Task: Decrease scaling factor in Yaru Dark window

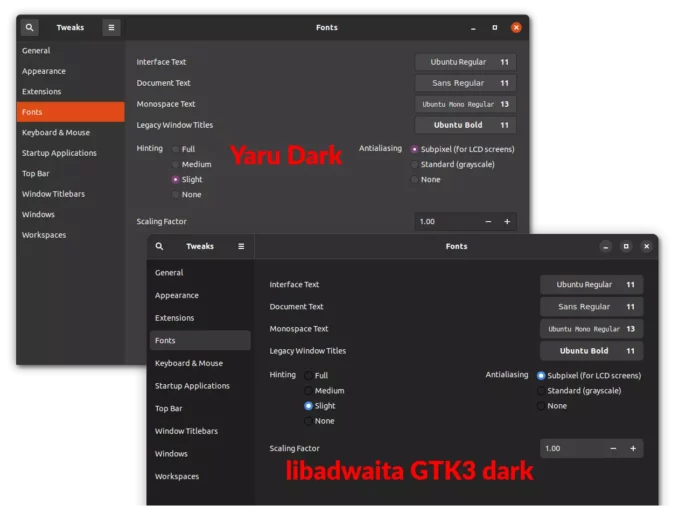Action: coord(488,221)
